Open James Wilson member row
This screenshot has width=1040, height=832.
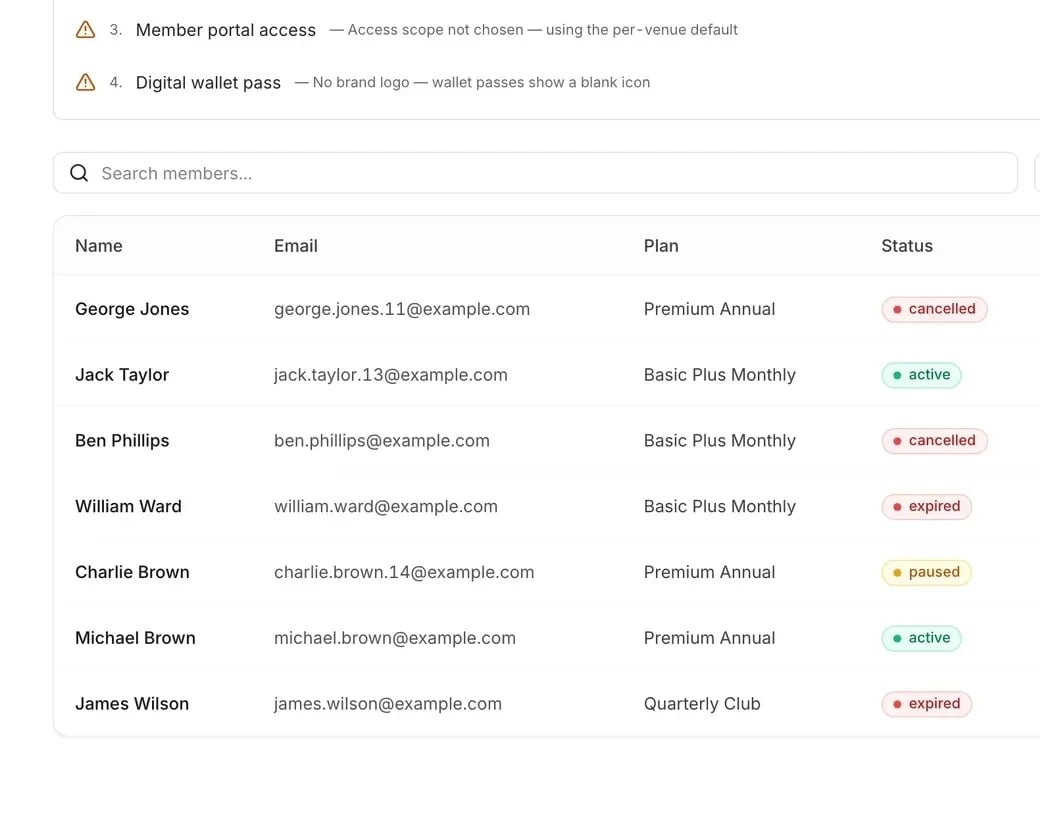pyautogui.click(x=547, y=703)
